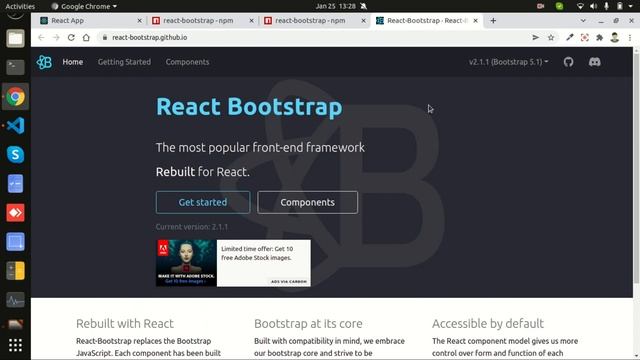Open the system status menu arrow
Image resolution: width=640 pixels, height=360 pixels.
click(x=630, y=6)
